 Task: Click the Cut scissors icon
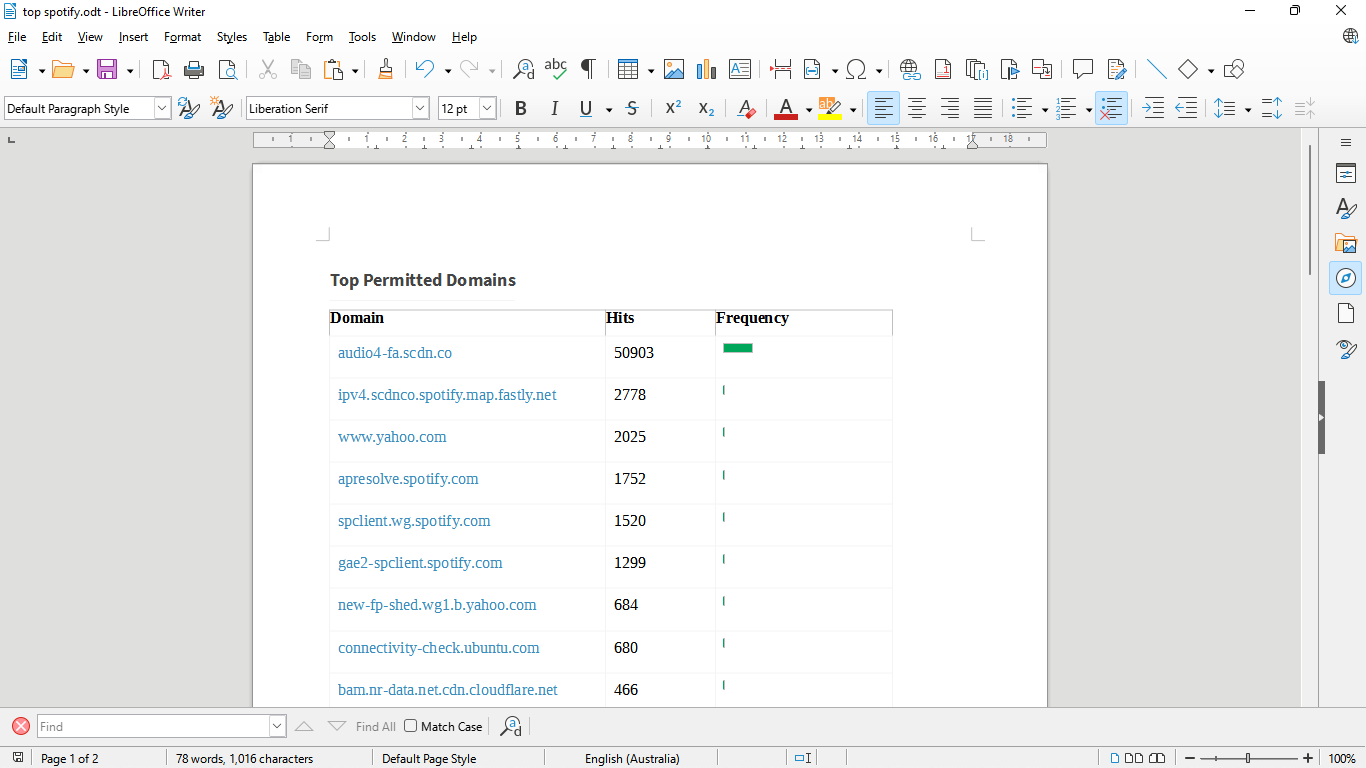(x=267, y=69)
